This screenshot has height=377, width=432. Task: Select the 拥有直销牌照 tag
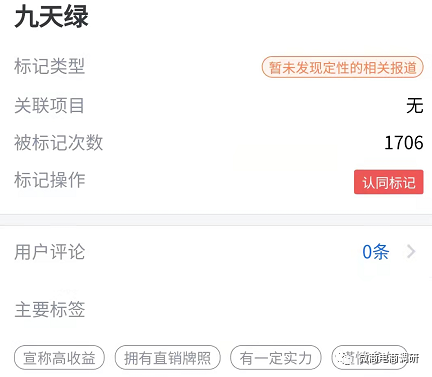[167, 358]
